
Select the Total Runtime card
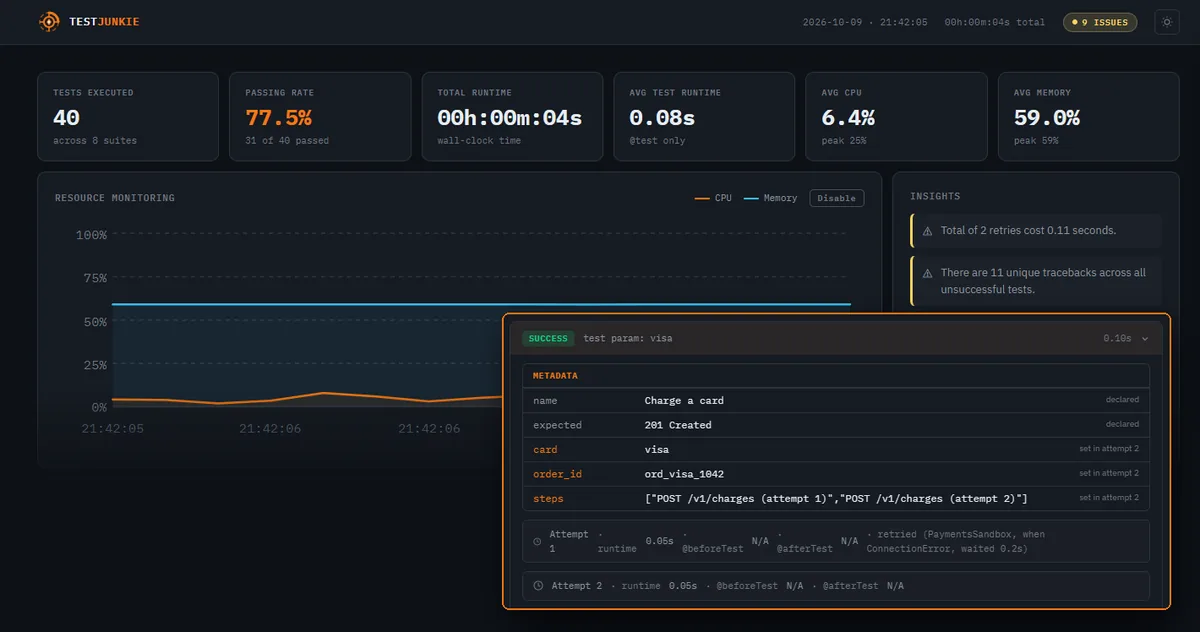[x=512, y=116]
